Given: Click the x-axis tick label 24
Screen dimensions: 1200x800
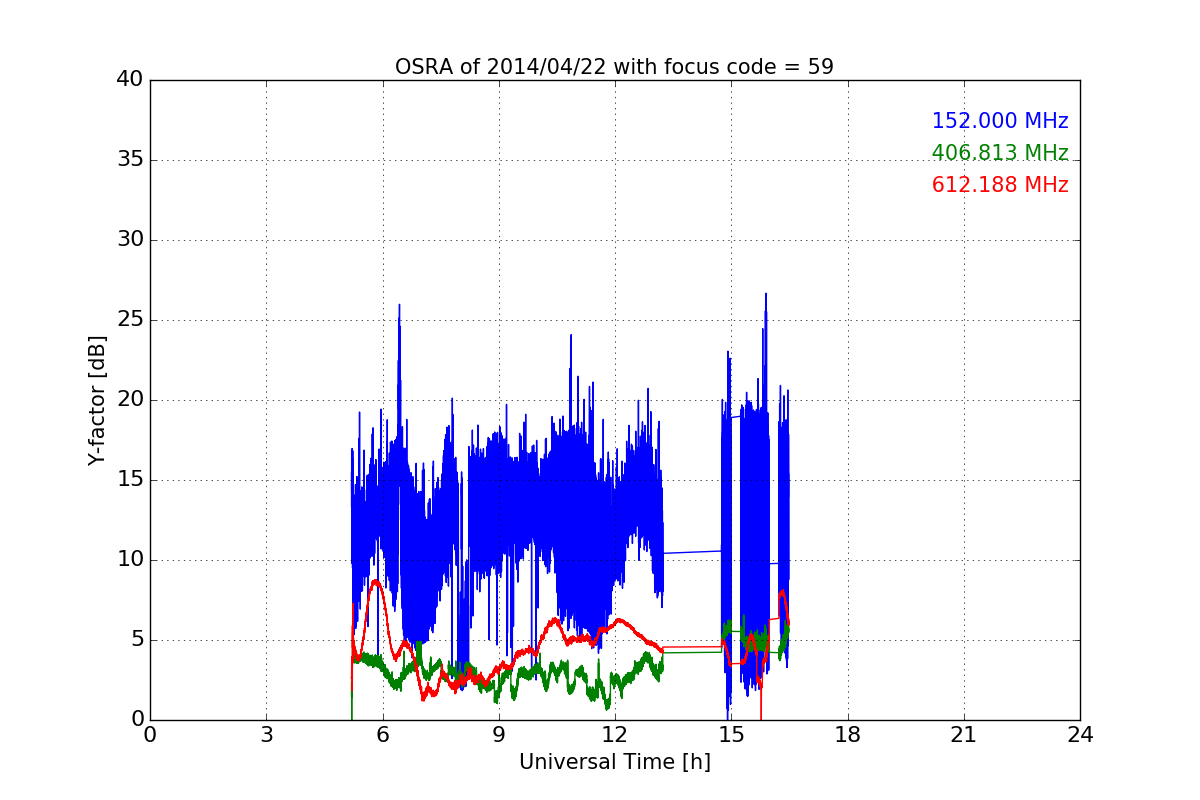Looking at the screenshot, I should pyautogui.click(x=1080, y=735).
